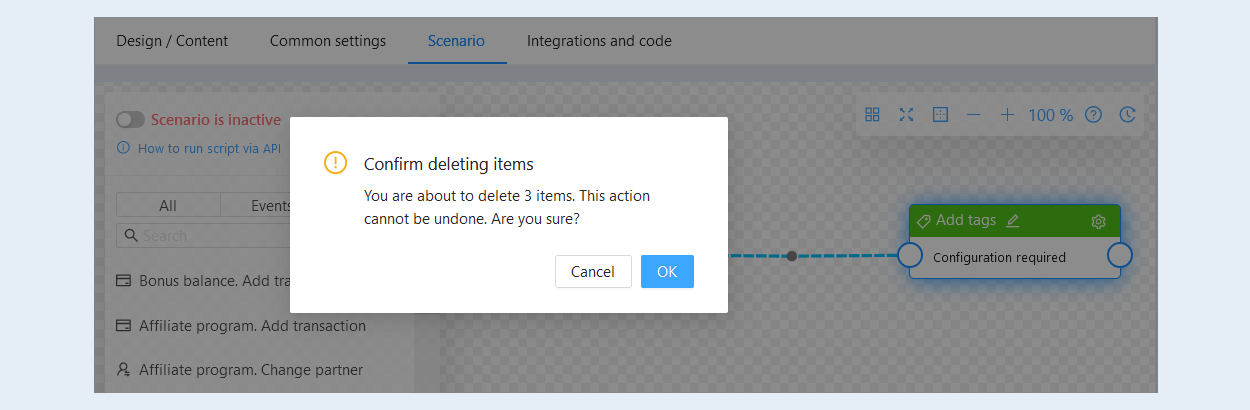Go to Integrations and code tab
This screenshot has width=1250, height=410.
(599, 41)
